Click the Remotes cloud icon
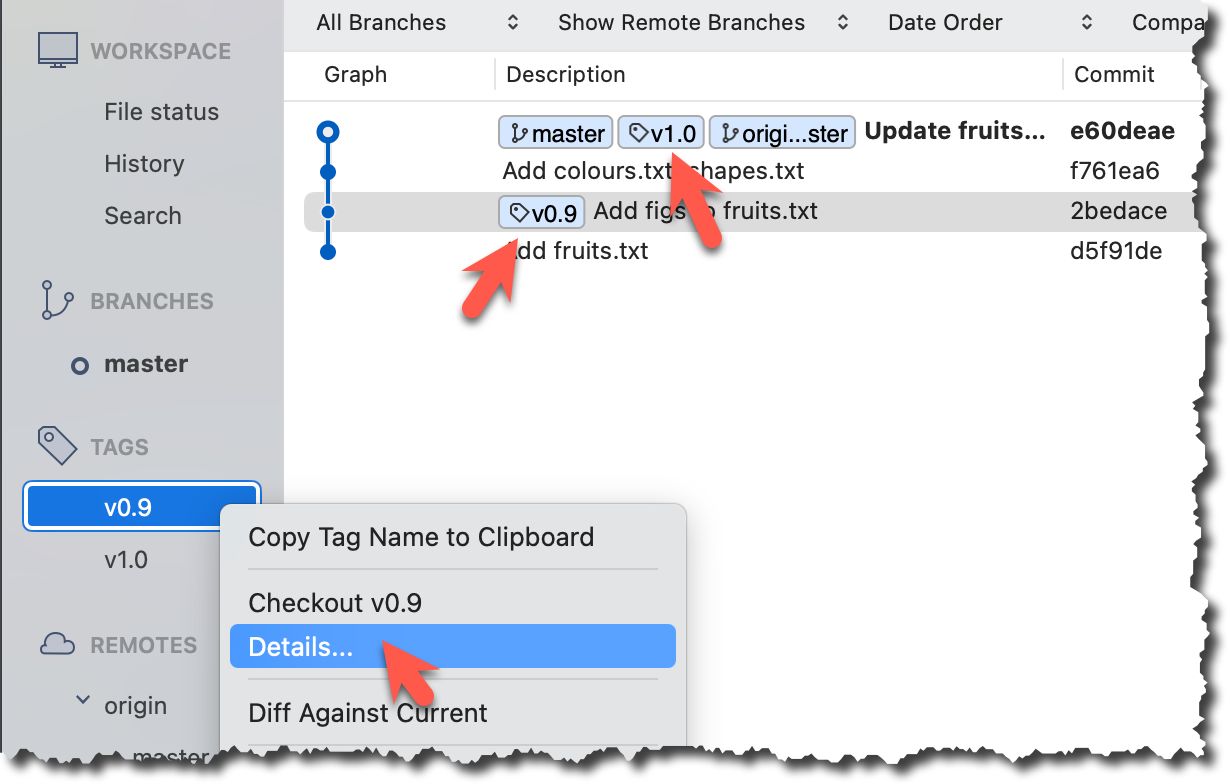This screenshot has width=1230, height=784. [57, 645]
